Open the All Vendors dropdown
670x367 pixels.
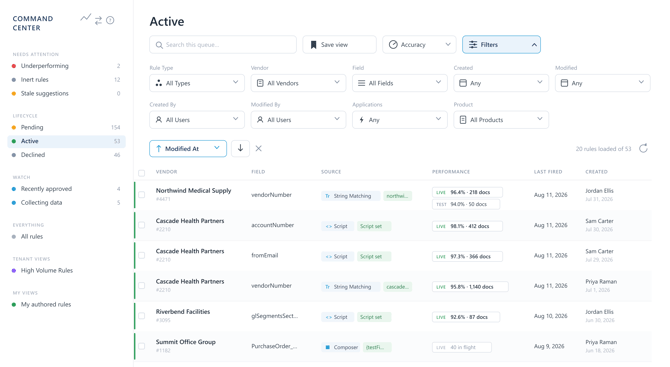[298, 83]
